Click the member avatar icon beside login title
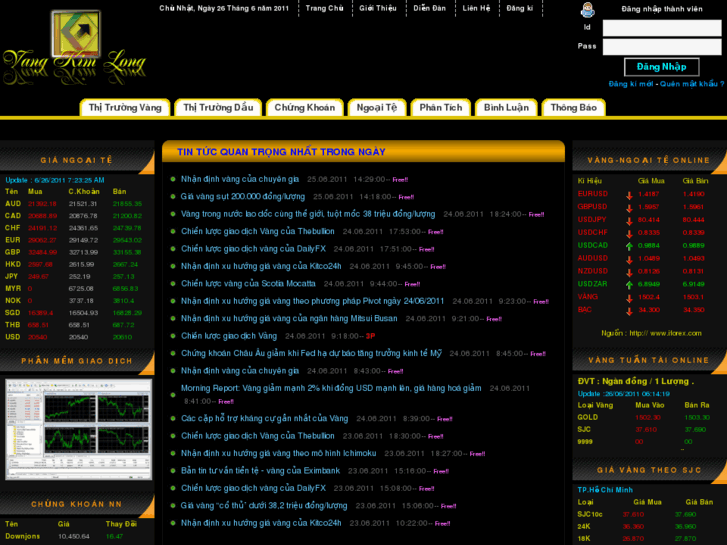Image resolution: width=727 pixels, height=545 pixels. [x=587, y=10]
